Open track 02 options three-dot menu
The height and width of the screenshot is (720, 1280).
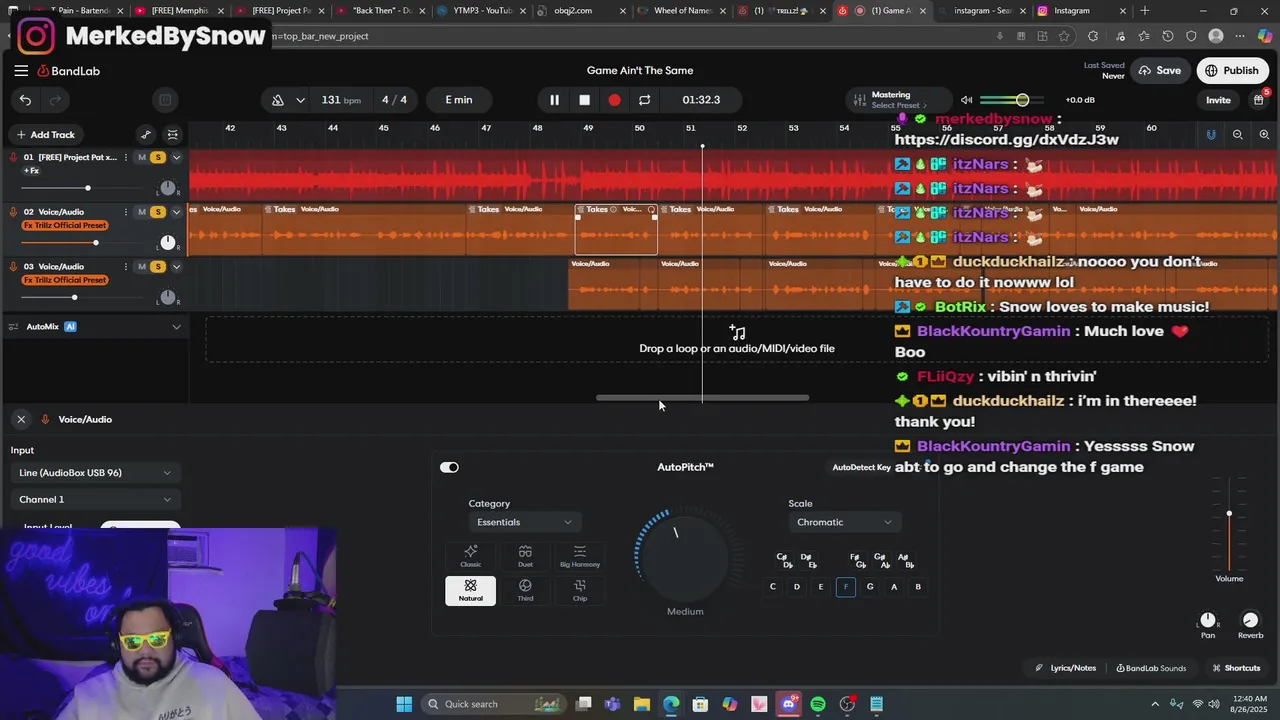126,212
